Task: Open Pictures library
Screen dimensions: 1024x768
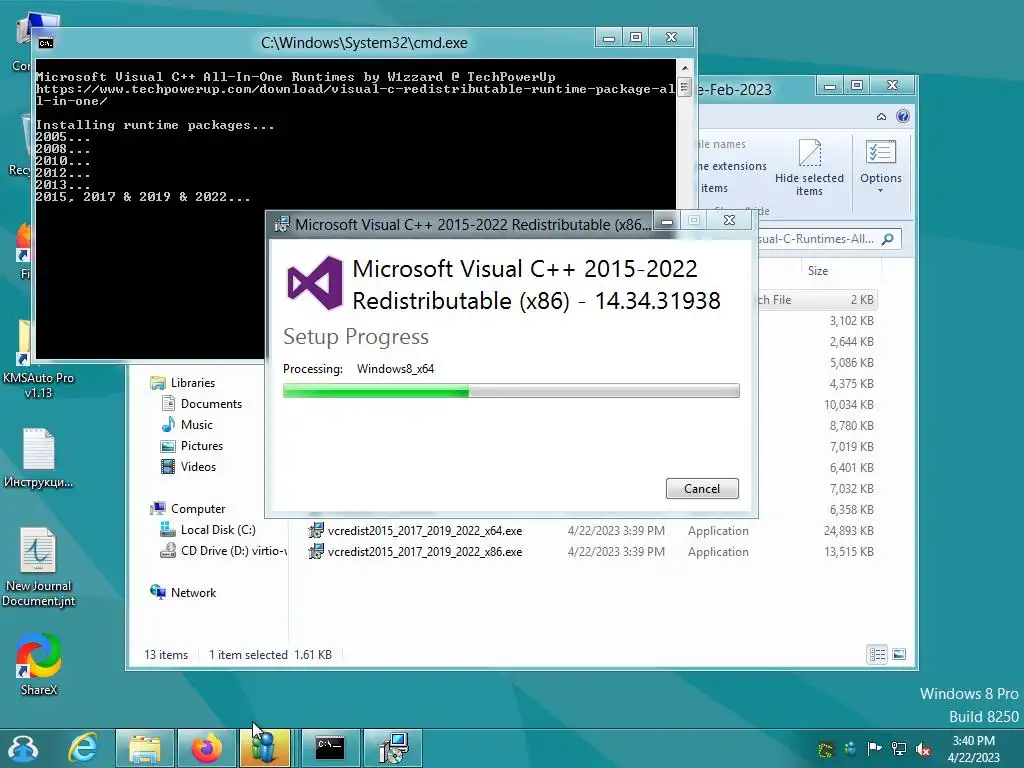Action: [x=201, y=445]
